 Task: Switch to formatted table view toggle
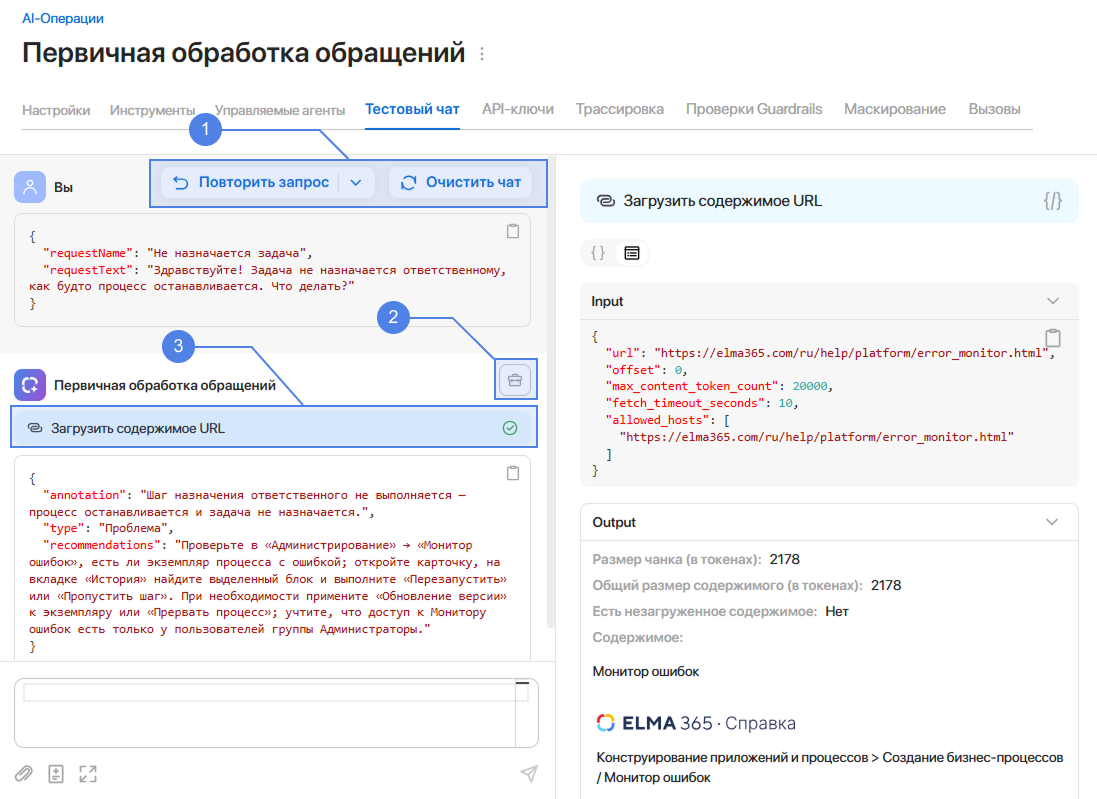pyautogui.click(x=632, y=253)
